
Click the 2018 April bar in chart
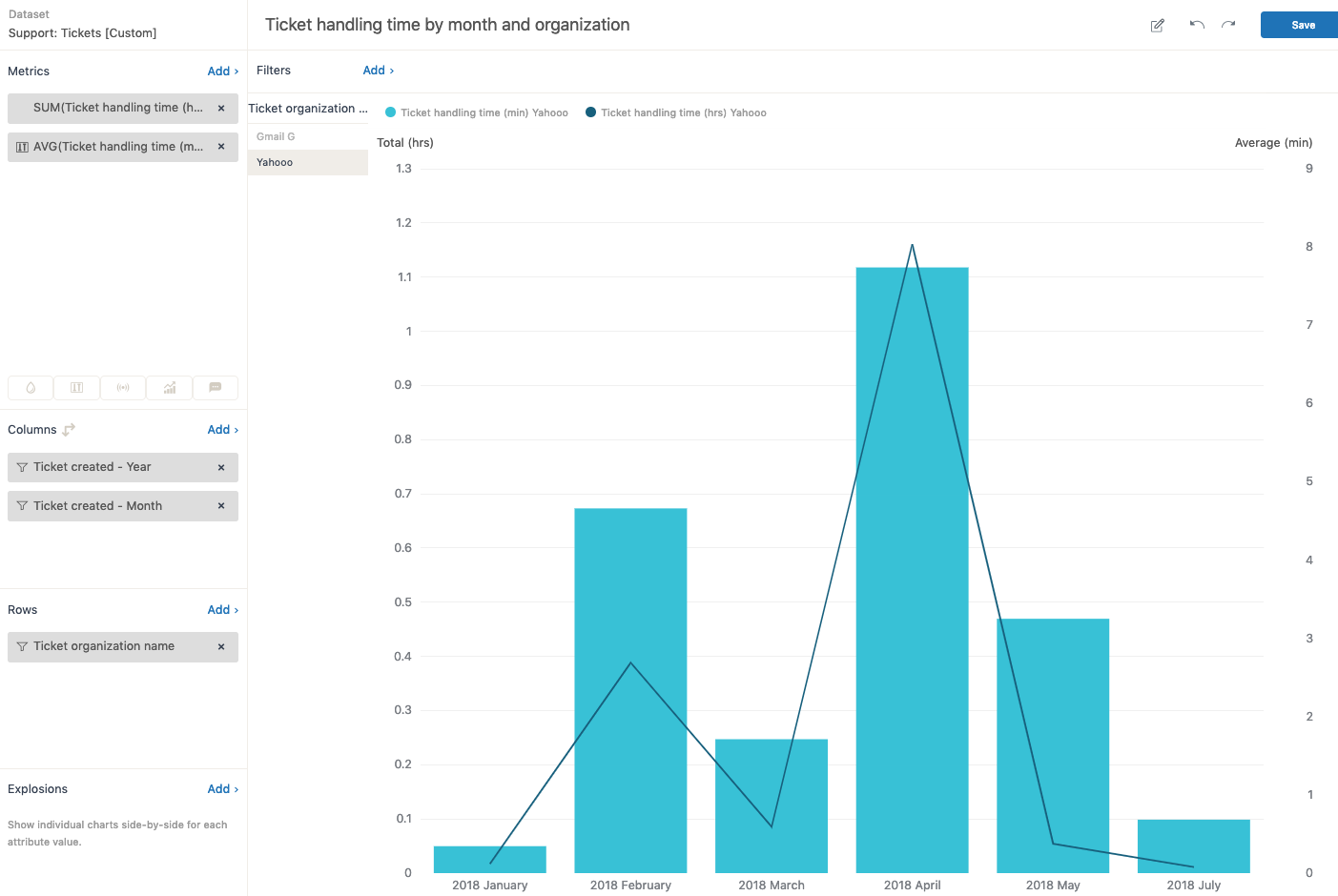coord(912,572)
